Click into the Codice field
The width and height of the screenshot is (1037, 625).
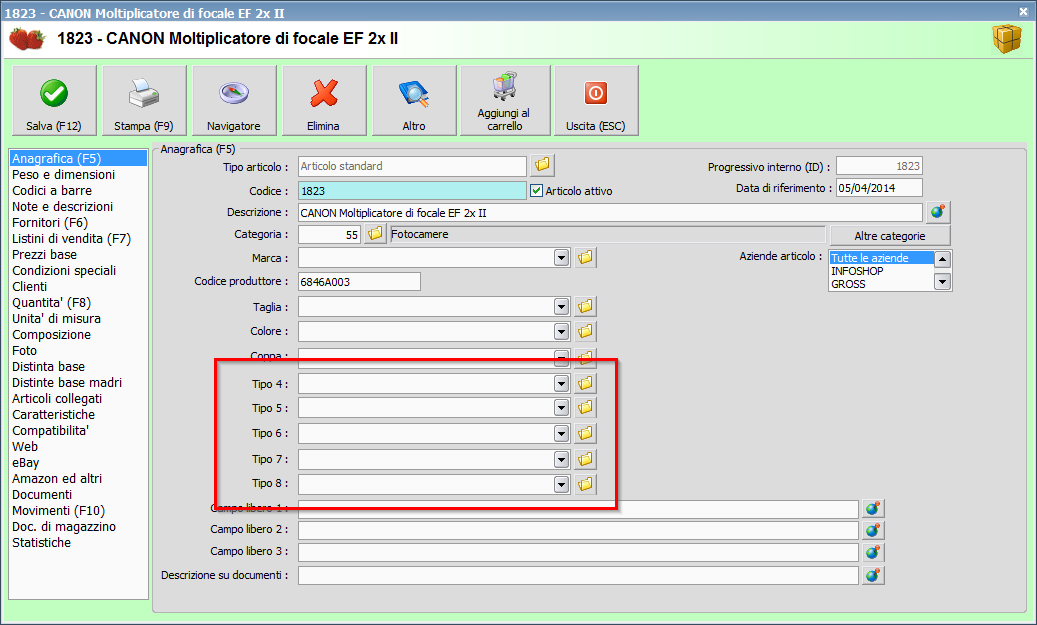coord(412,190)
